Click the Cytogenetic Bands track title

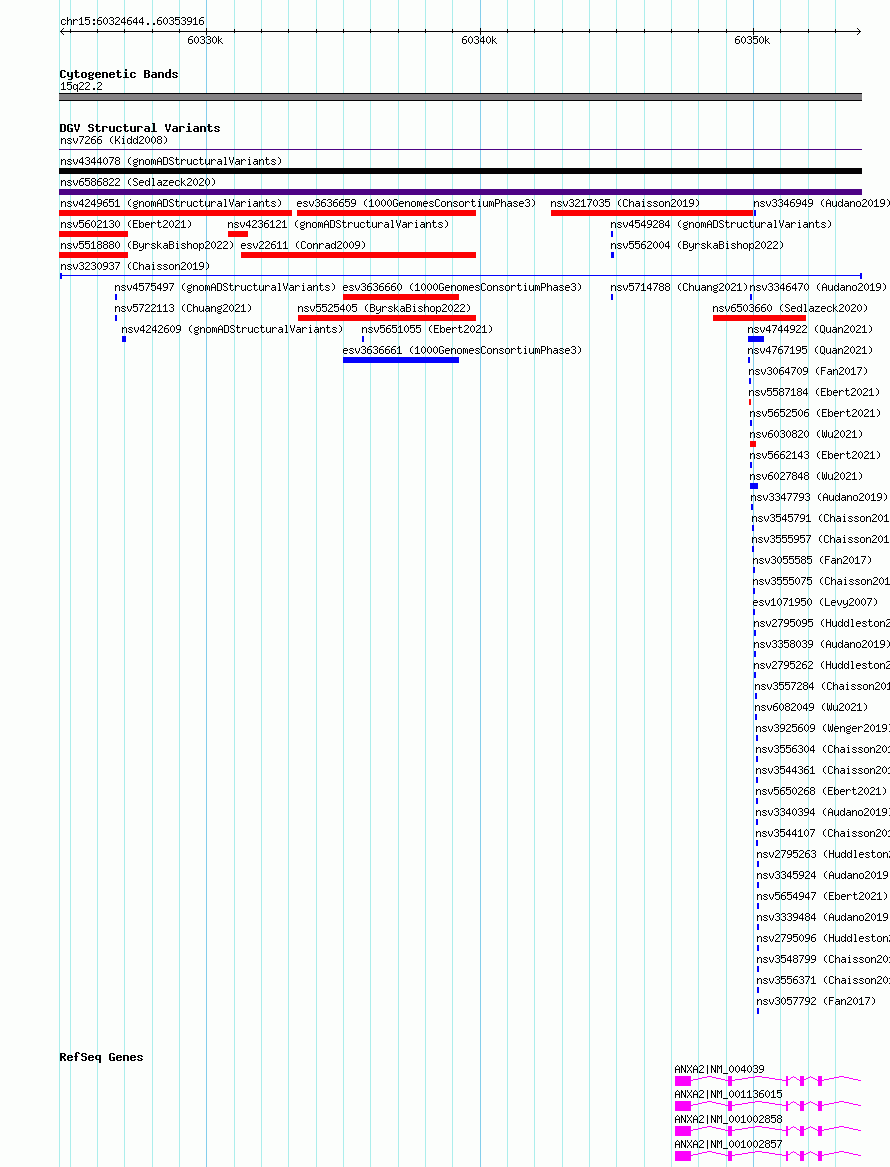click(119, 74)
